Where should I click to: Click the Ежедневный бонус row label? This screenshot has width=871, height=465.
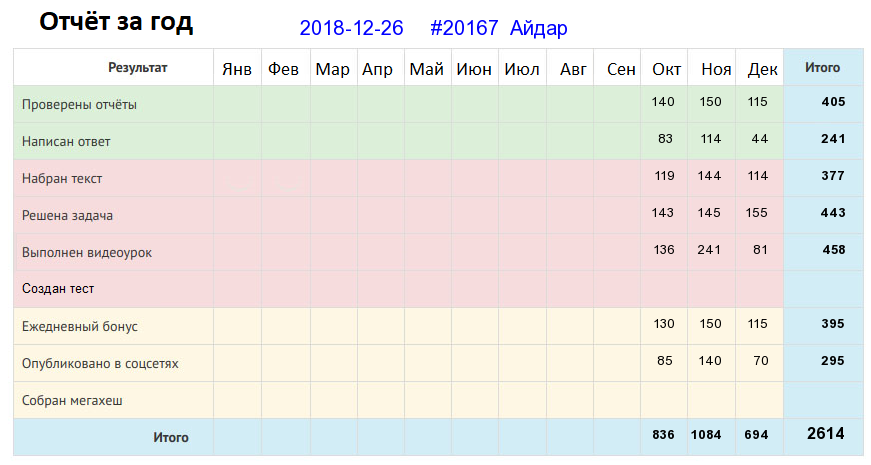click(x=79, y=326)
